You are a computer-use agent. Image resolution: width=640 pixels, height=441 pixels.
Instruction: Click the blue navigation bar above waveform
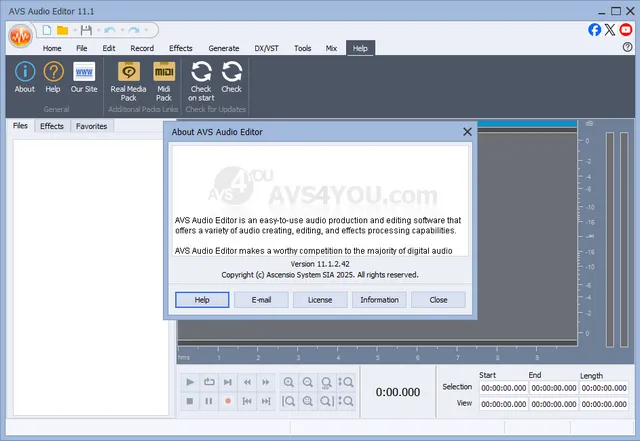click(527, 123)
